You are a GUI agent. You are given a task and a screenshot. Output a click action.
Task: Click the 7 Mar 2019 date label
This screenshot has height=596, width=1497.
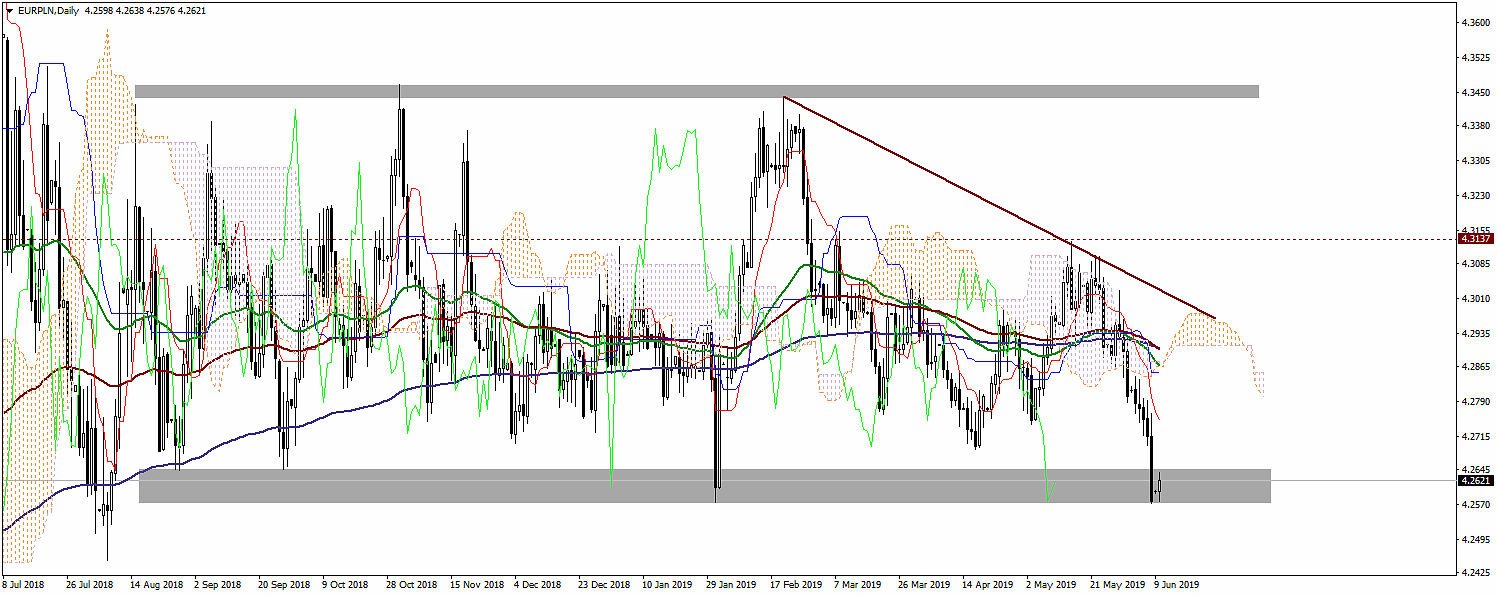tap(860, 583)
